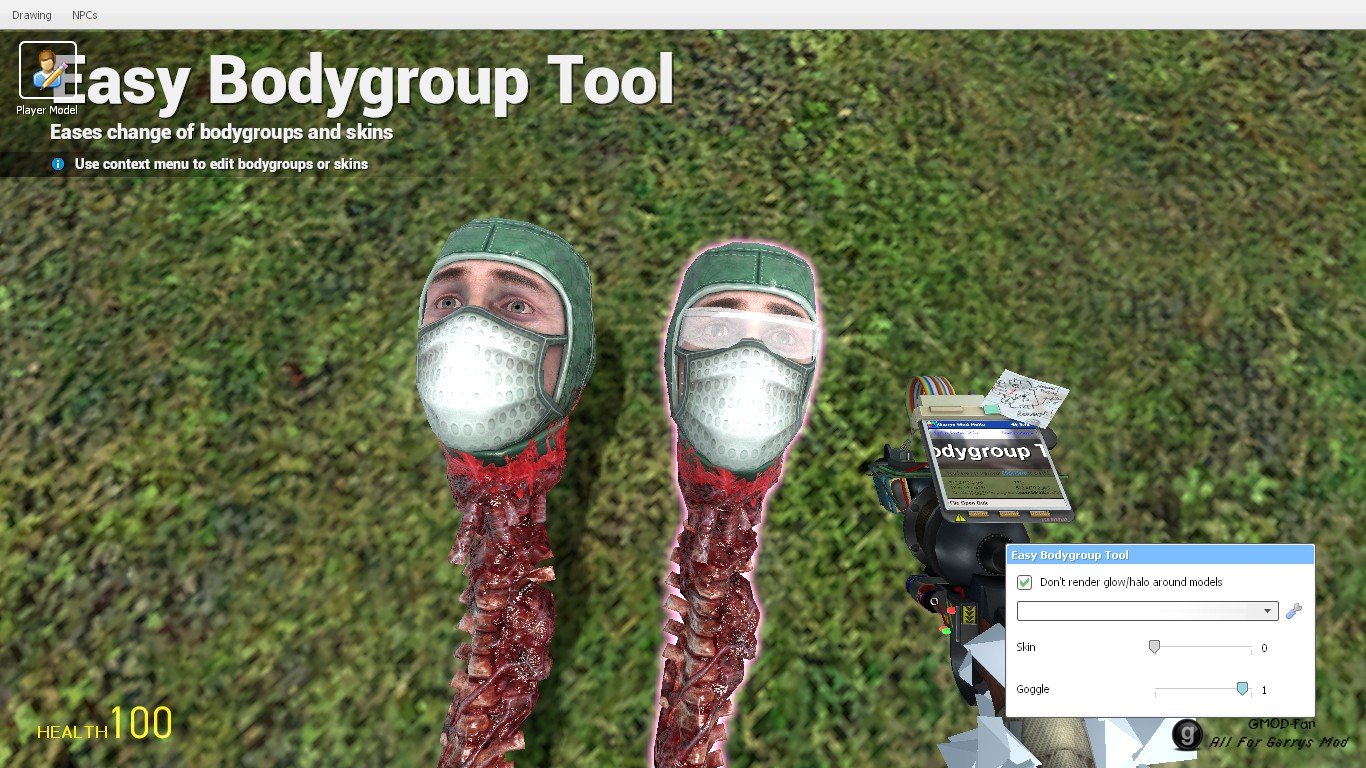Click the wrench preset settings icon
The height and width of the screenshot is (768, 1366).
(1294, 611)
